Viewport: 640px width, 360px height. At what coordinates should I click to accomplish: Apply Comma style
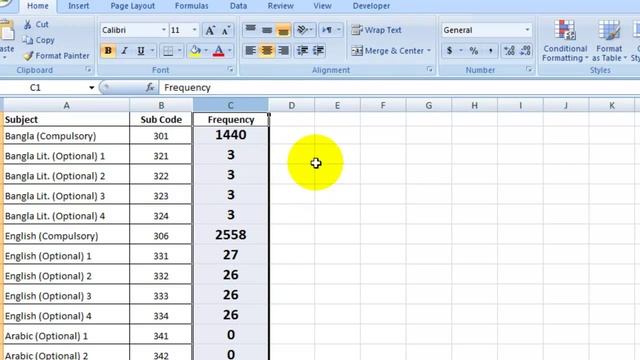click(x=490, y=51)
